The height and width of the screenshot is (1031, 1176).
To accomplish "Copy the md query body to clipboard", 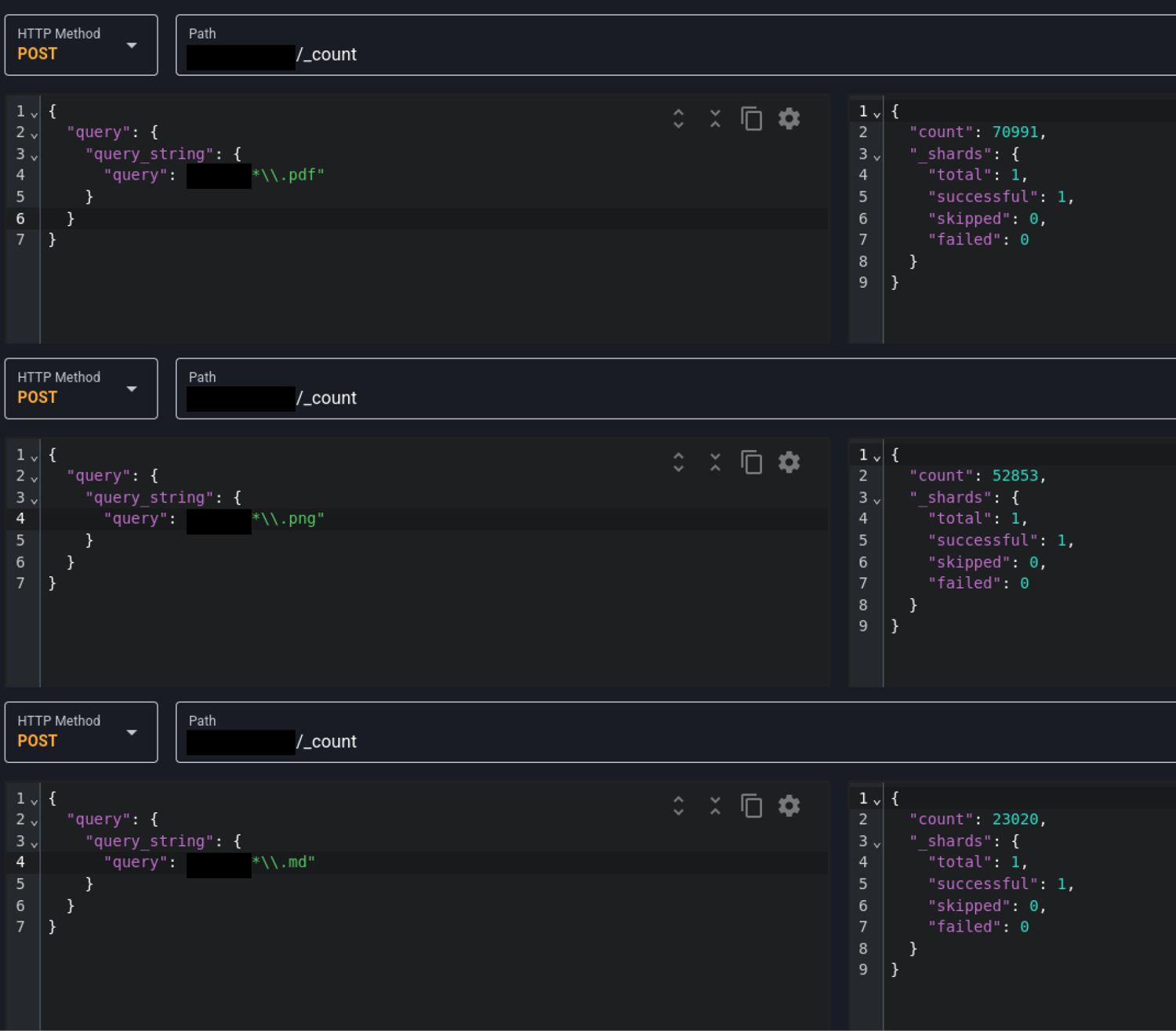I will pos(751,805).
